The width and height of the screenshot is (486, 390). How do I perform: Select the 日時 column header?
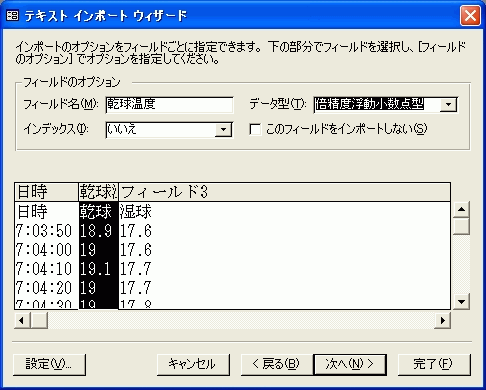(x=46, y=192)
